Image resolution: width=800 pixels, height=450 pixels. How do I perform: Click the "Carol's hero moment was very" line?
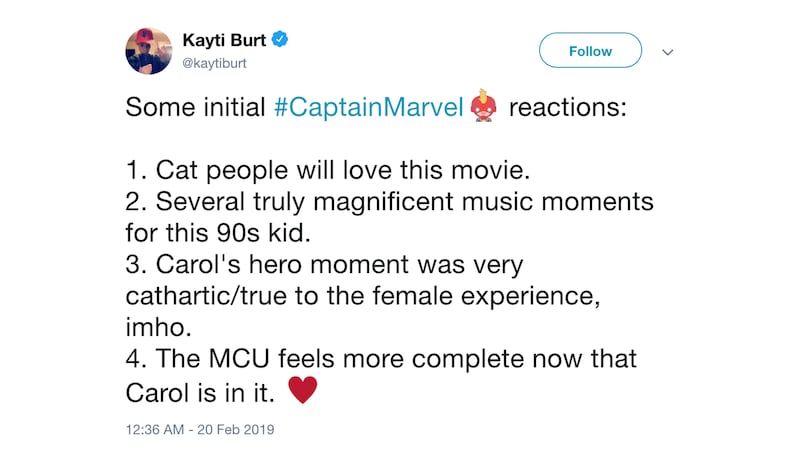tap(324, 265)
